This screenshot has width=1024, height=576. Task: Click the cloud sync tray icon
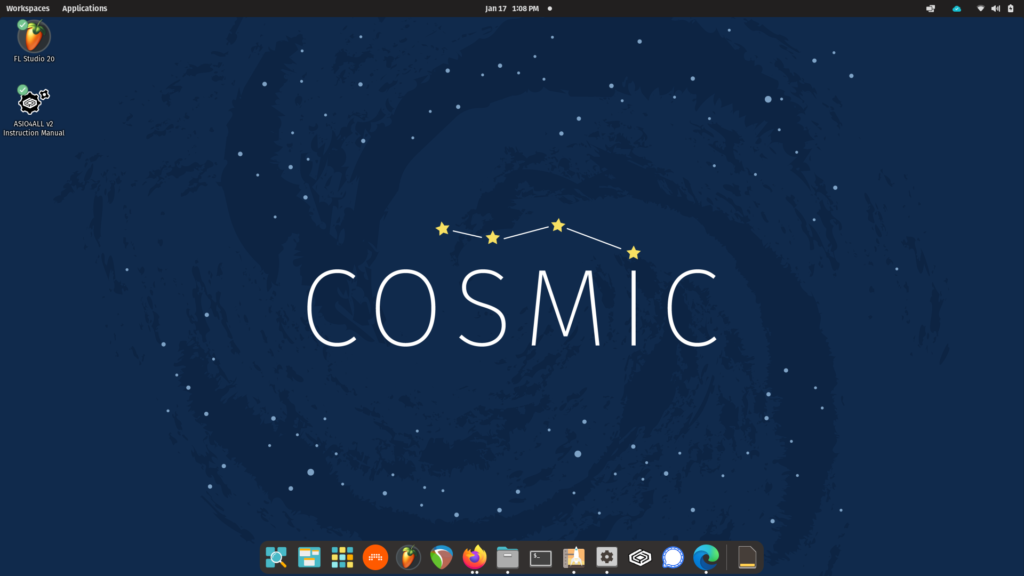(x=956, y=8)
